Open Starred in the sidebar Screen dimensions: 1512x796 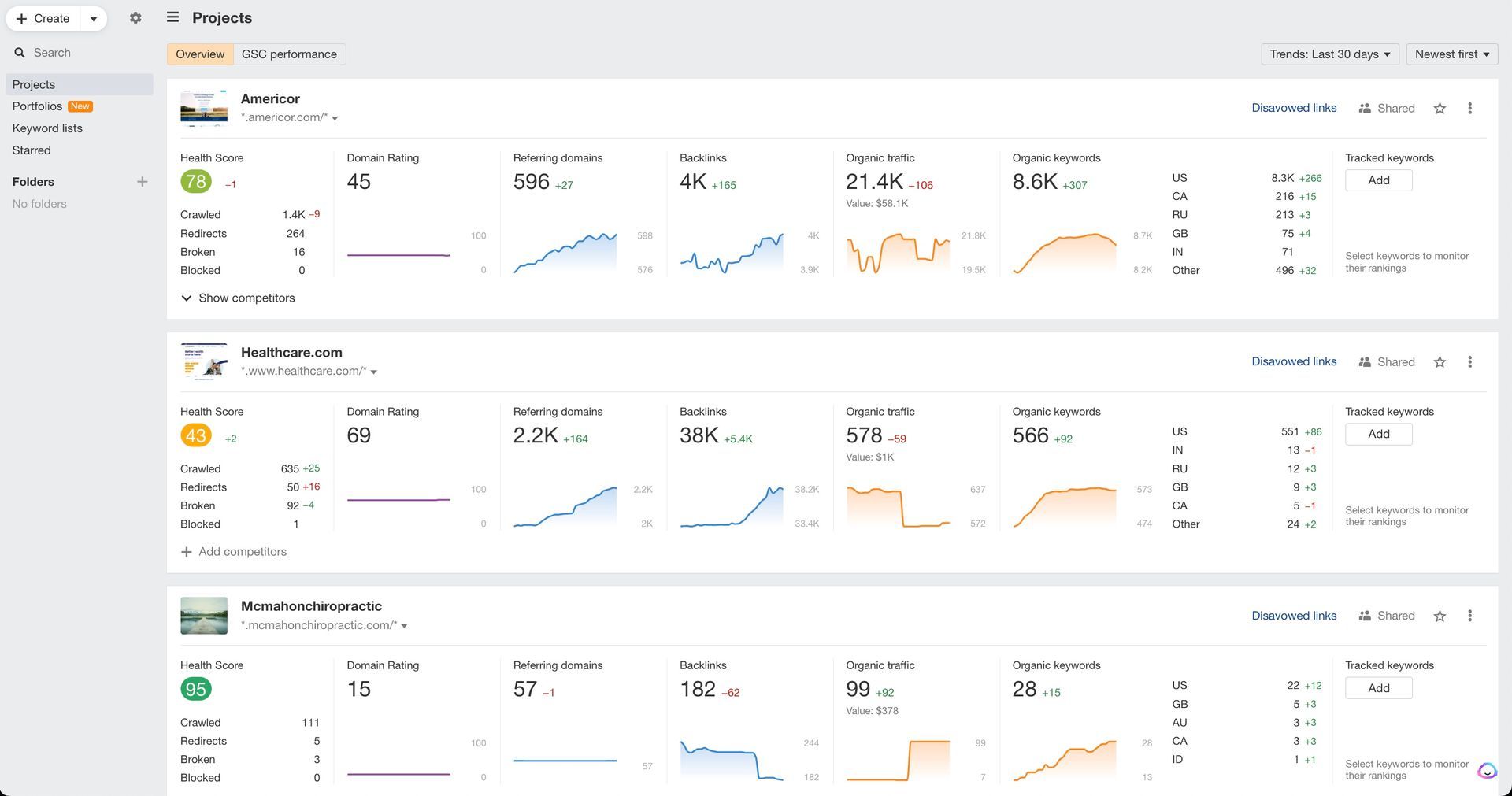click(x=31, y=150)
